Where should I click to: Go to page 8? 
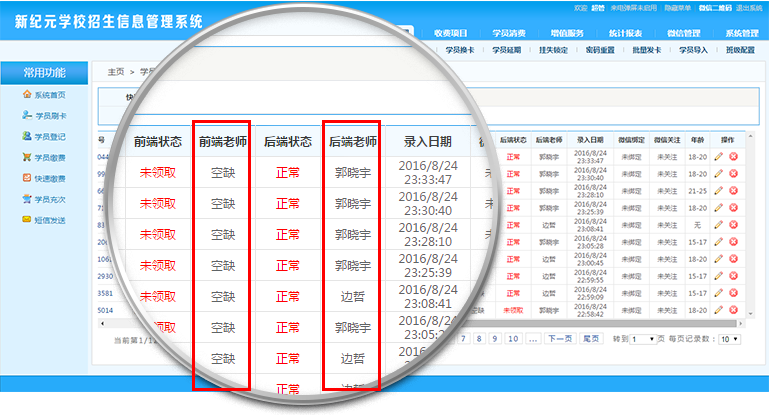(x=479, y=339)
